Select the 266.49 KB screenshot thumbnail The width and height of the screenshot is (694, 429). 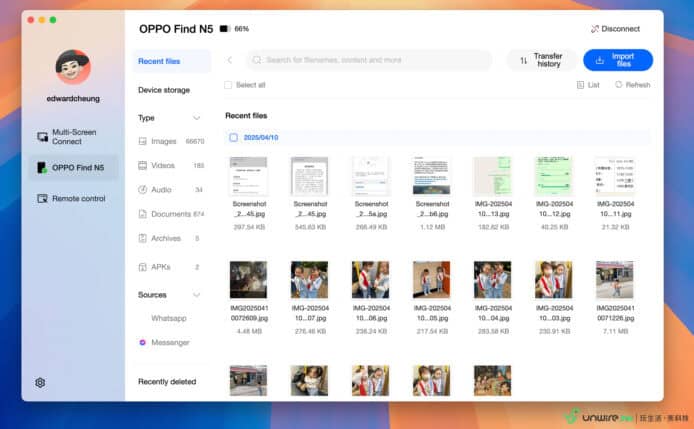pyautogui.click(x=370, y=176)
